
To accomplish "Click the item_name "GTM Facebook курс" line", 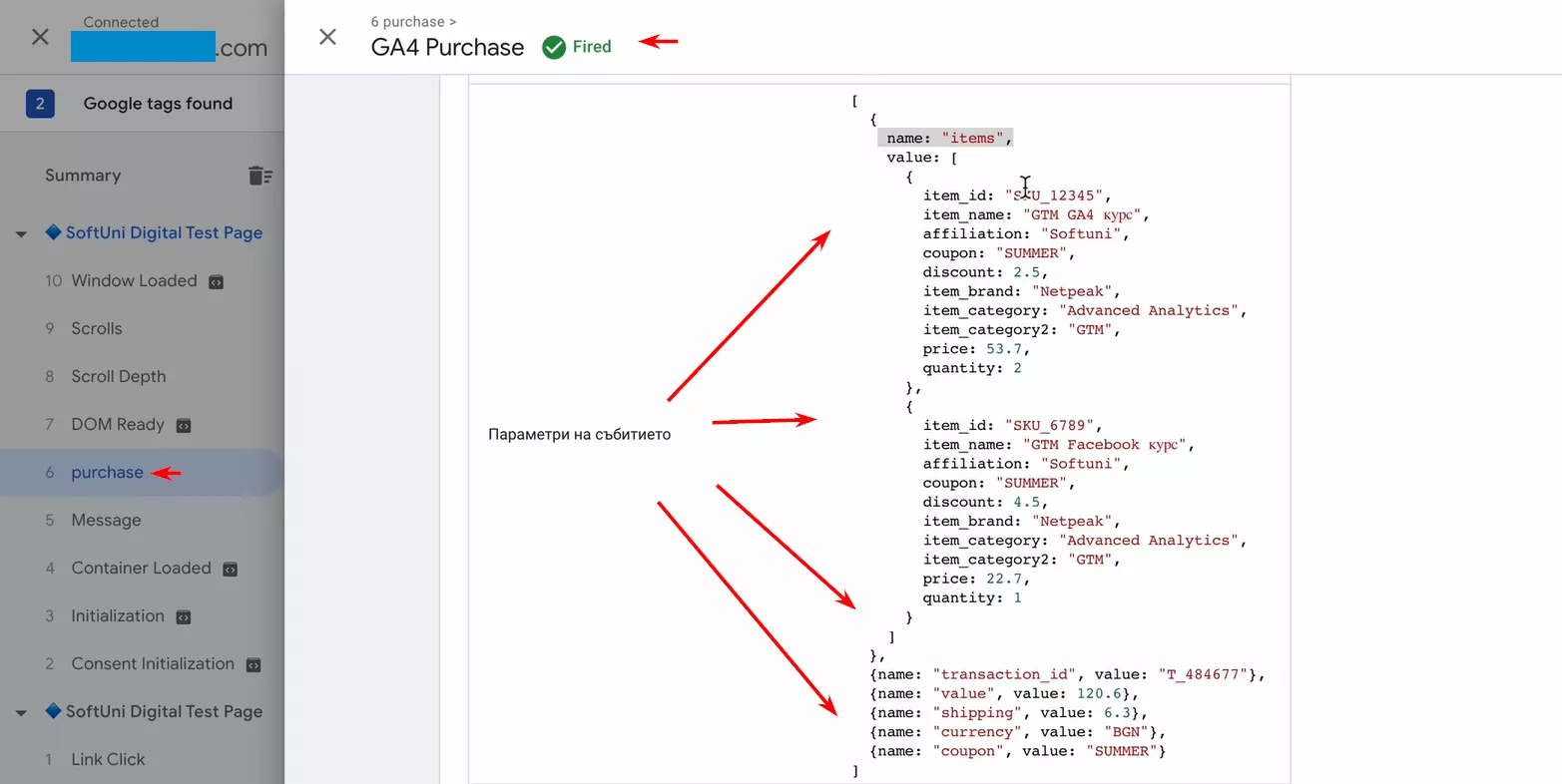I will [x=1059, y=445].
